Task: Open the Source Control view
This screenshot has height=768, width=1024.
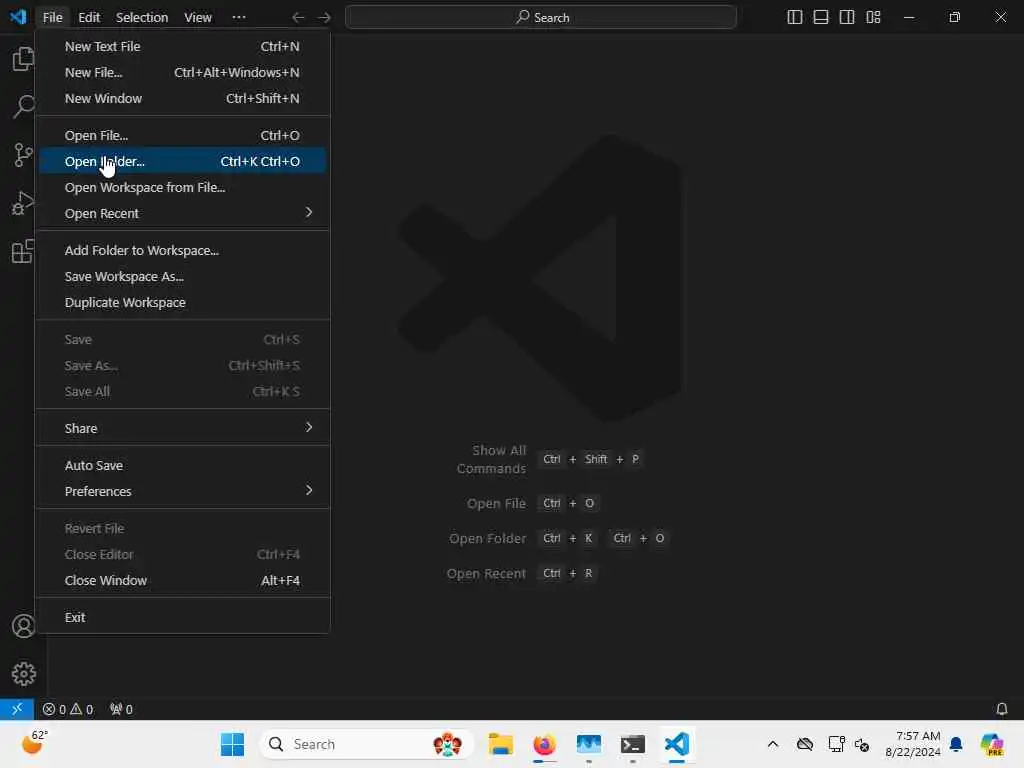Action: click(x=23, y=155)
